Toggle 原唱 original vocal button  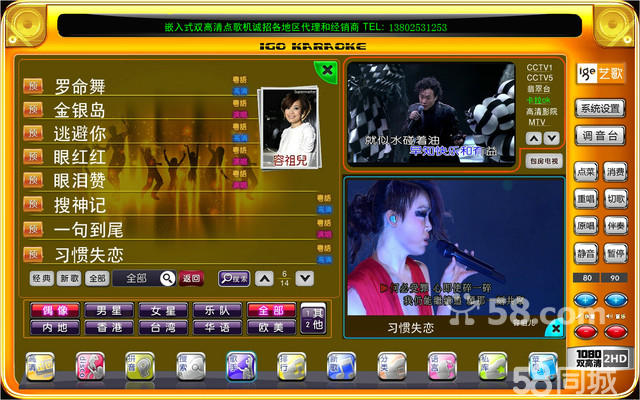586,226
